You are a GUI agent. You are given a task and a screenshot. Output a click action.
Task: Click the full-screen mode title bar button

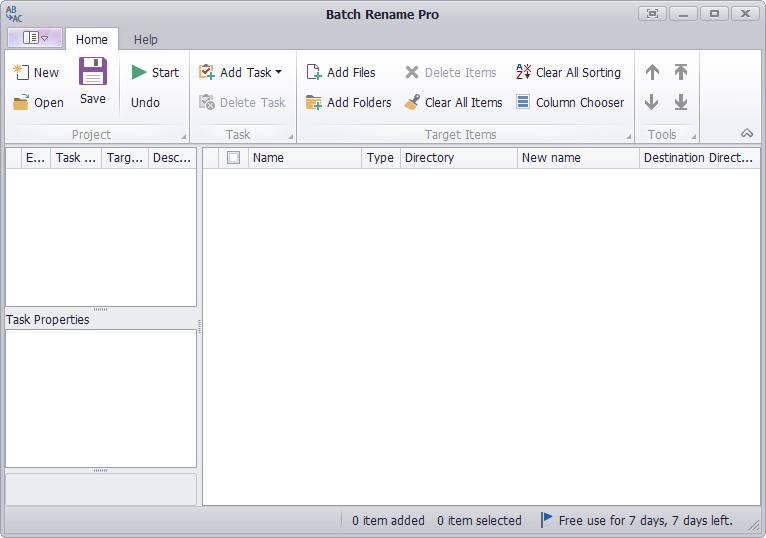652,13
